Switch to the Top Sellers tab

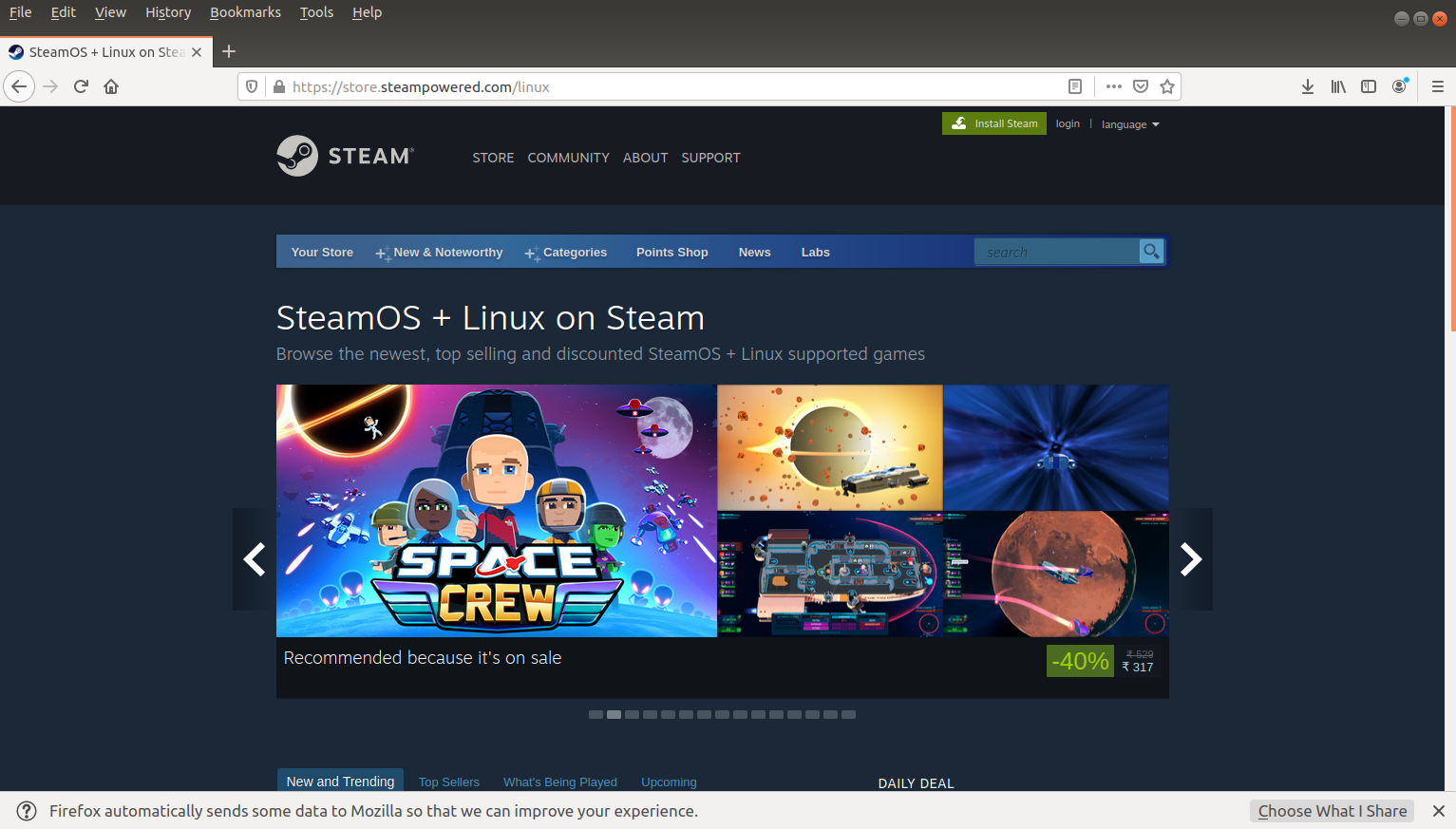pyautogui.click(x=448, y=782)
